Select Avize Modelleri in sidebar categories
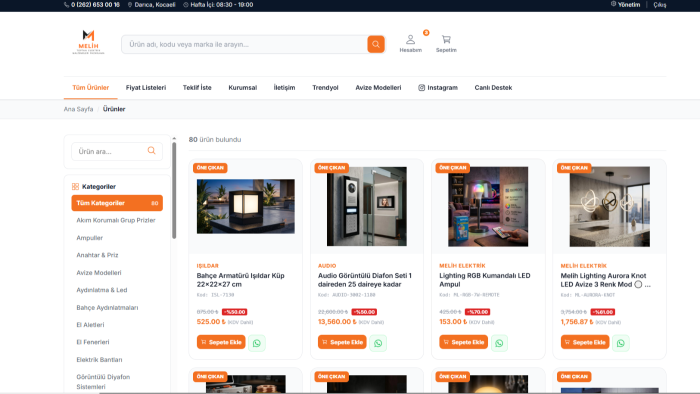 point(99,273)
